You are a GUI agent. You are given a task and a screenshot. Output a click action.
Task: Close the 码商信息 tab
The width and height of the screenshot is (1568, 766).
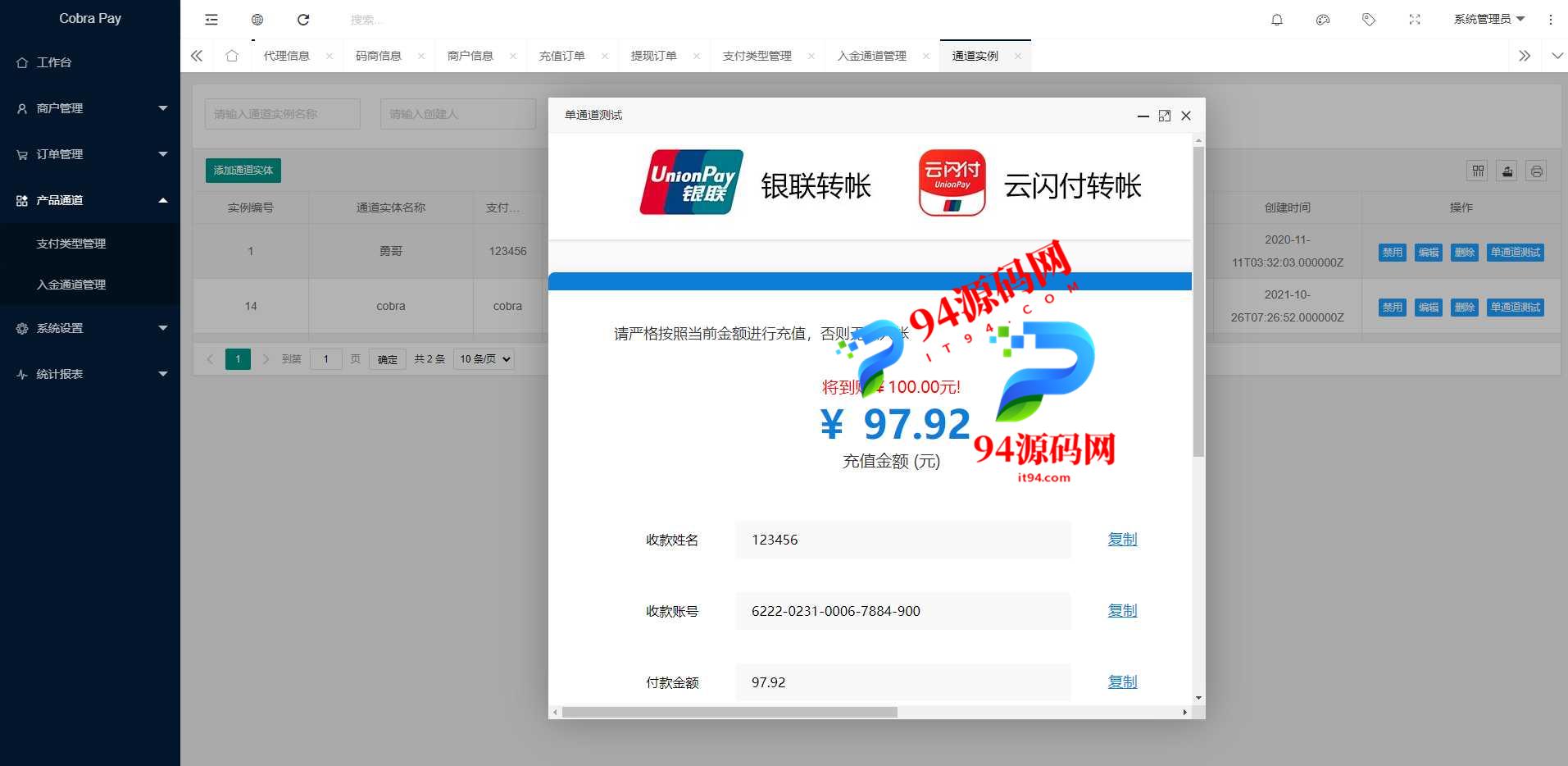point(421,56)
